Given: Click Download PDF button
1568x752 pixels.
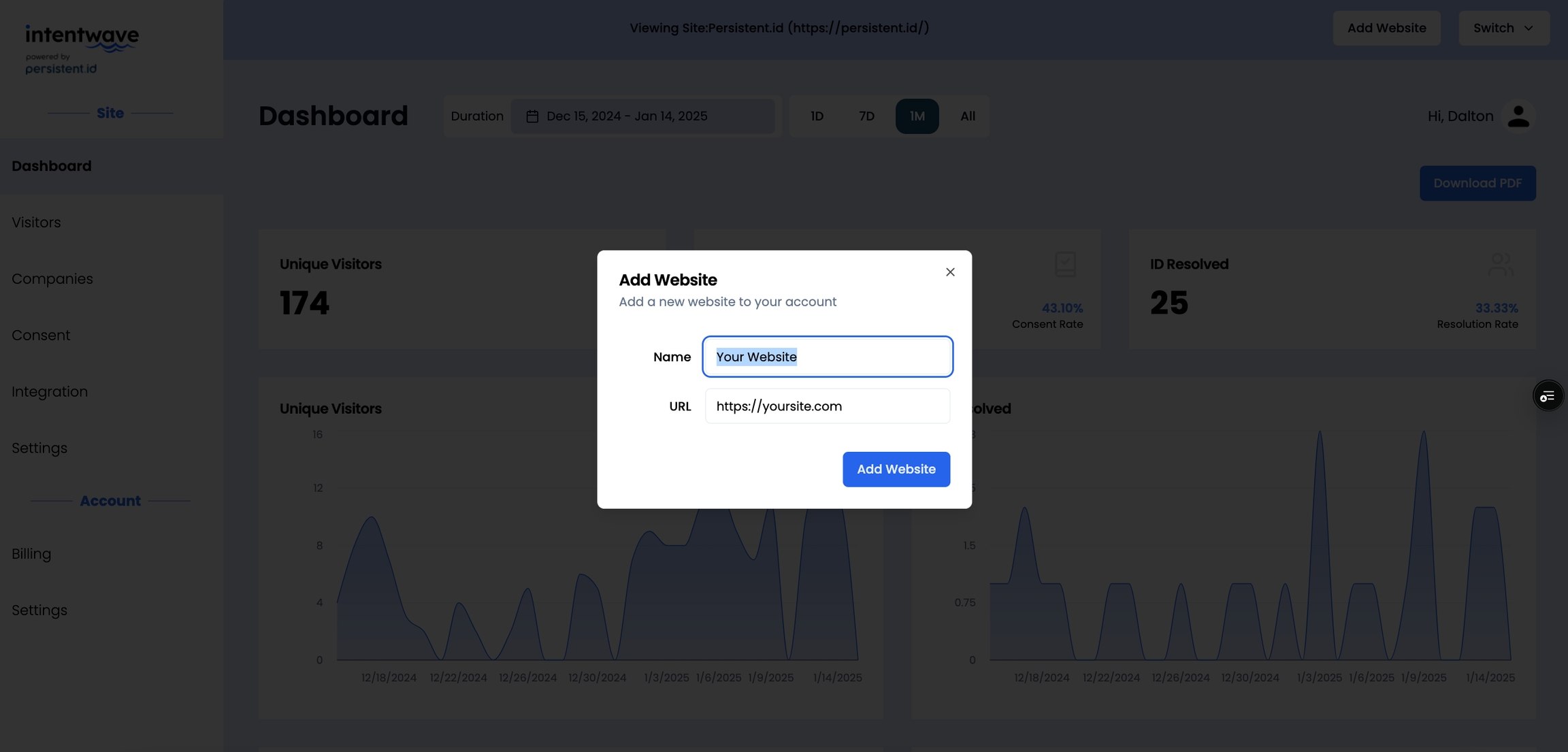Looking at the screenshot, I should (1477, 183).
